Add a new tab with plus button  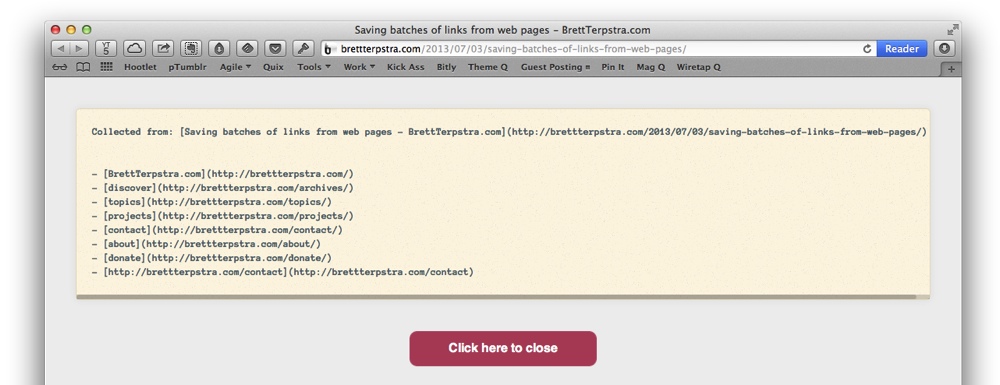click(951, 69)
